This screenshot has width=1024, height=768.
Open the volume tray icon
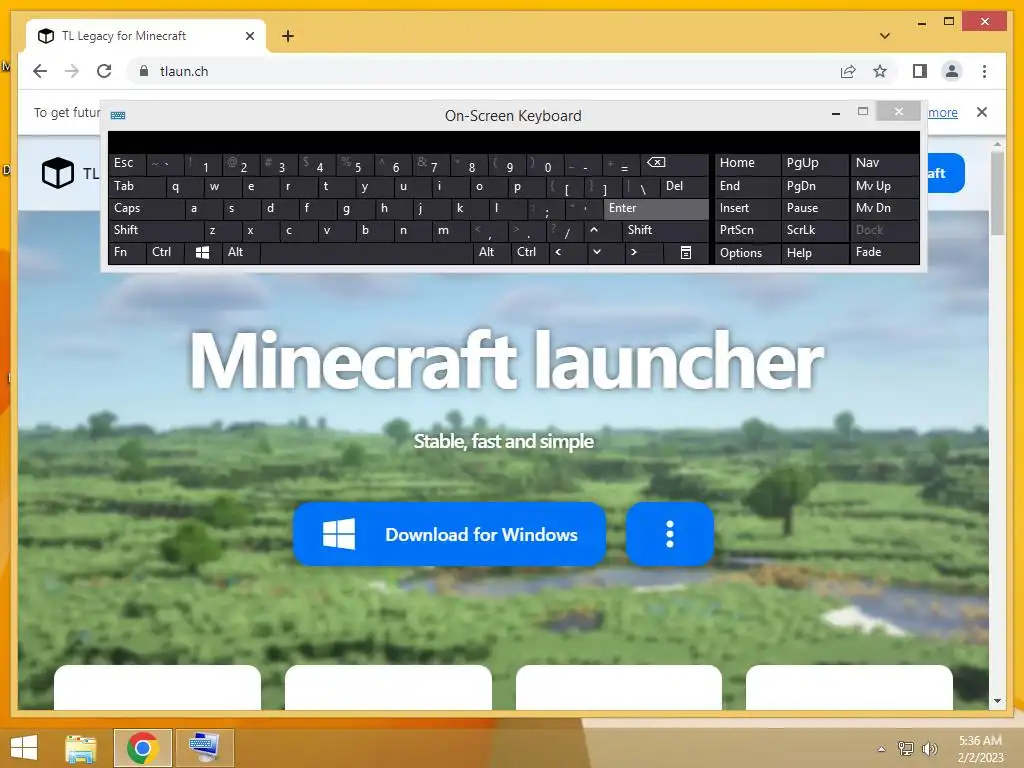point(929,748)
